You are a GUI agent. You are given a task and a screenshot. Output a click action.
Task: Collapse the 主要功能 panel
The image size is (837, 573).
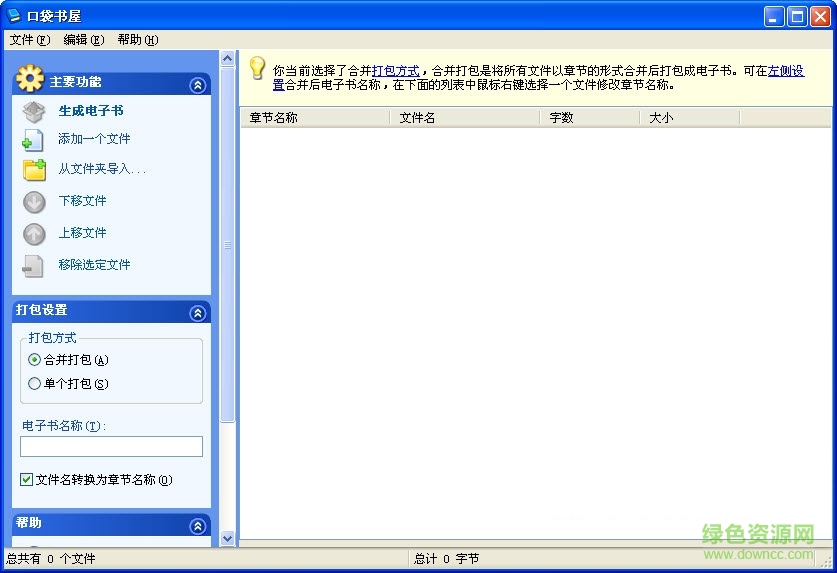(x=198, y=85)
